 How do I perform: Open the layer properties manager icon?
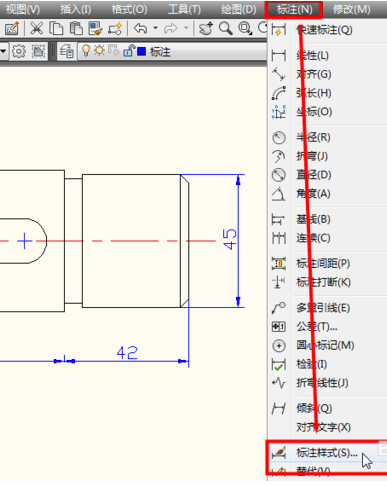tap(66, 51)
